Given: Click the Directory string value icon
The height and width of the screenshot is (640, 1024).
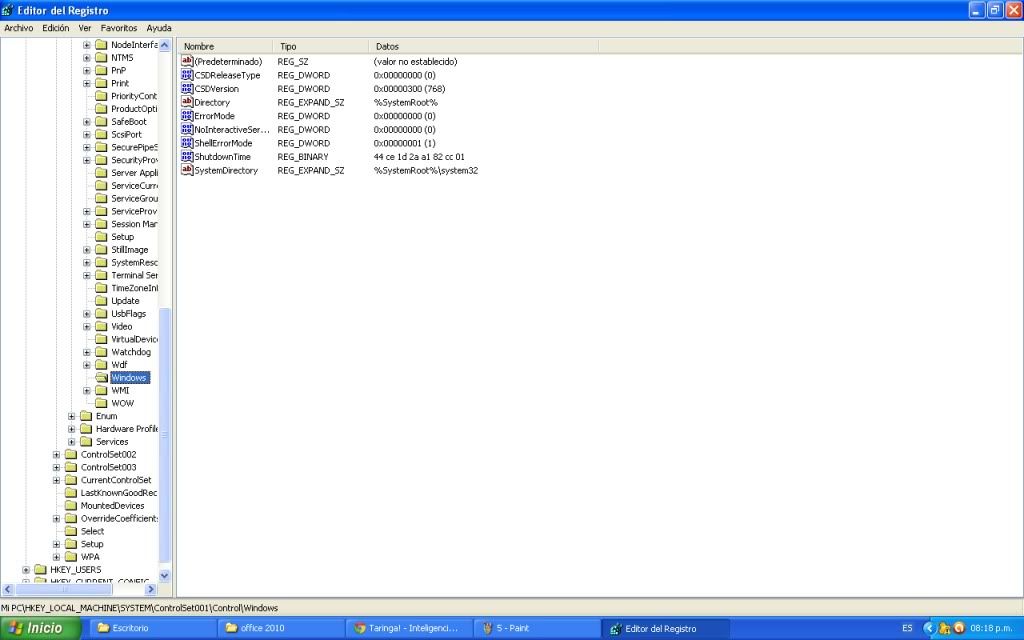Looking at the screenshot, I should click(x=187, y=103).
